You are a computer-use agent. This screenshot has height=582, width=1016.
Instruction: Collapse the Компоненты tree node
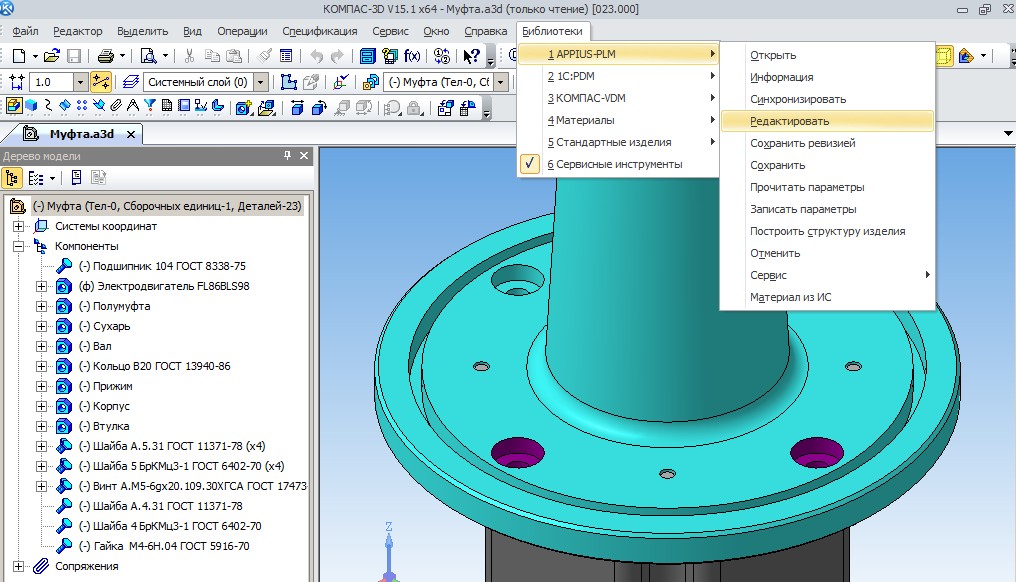(18, 246)
